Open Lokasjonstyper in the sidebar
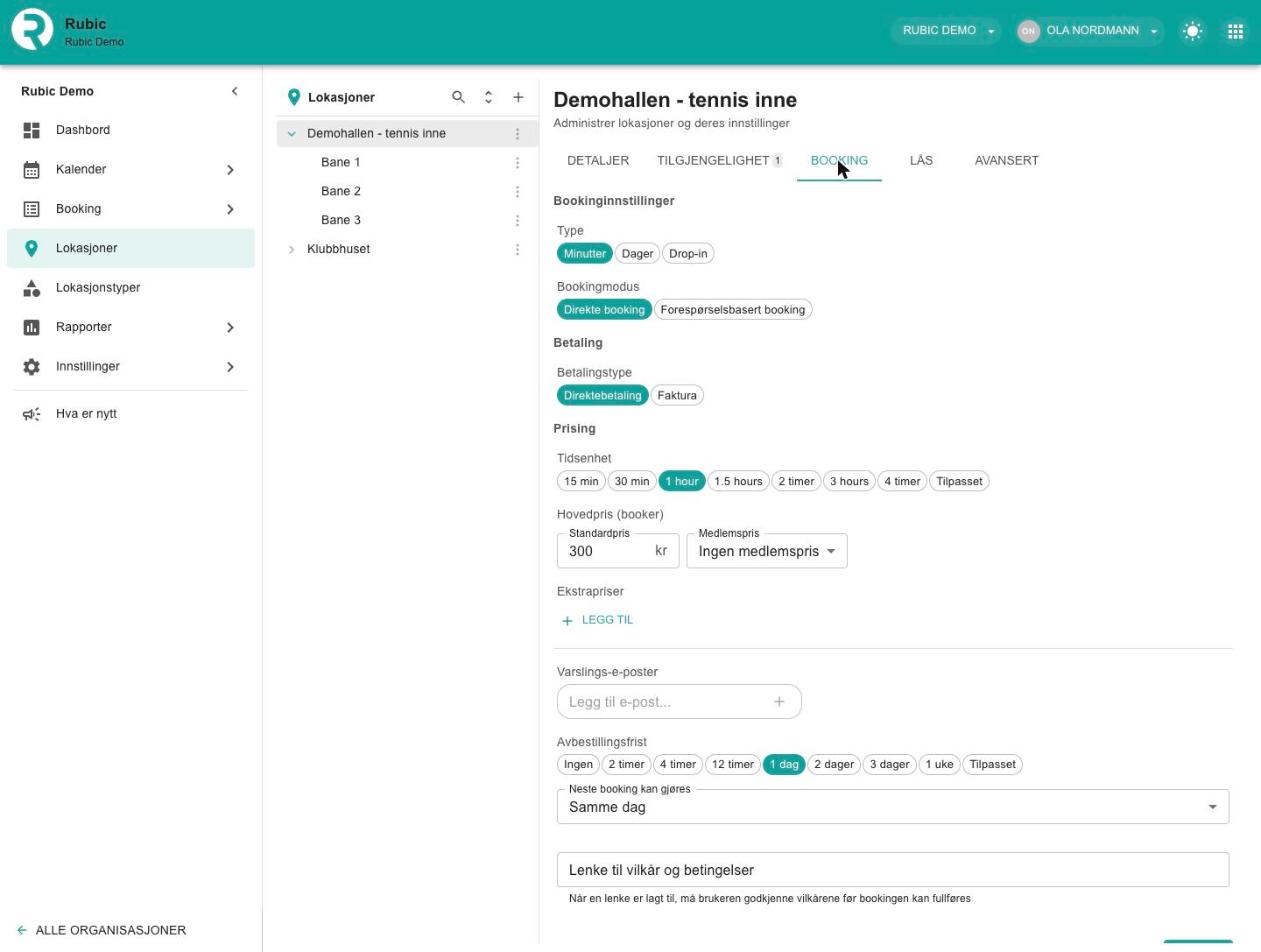 131,288
